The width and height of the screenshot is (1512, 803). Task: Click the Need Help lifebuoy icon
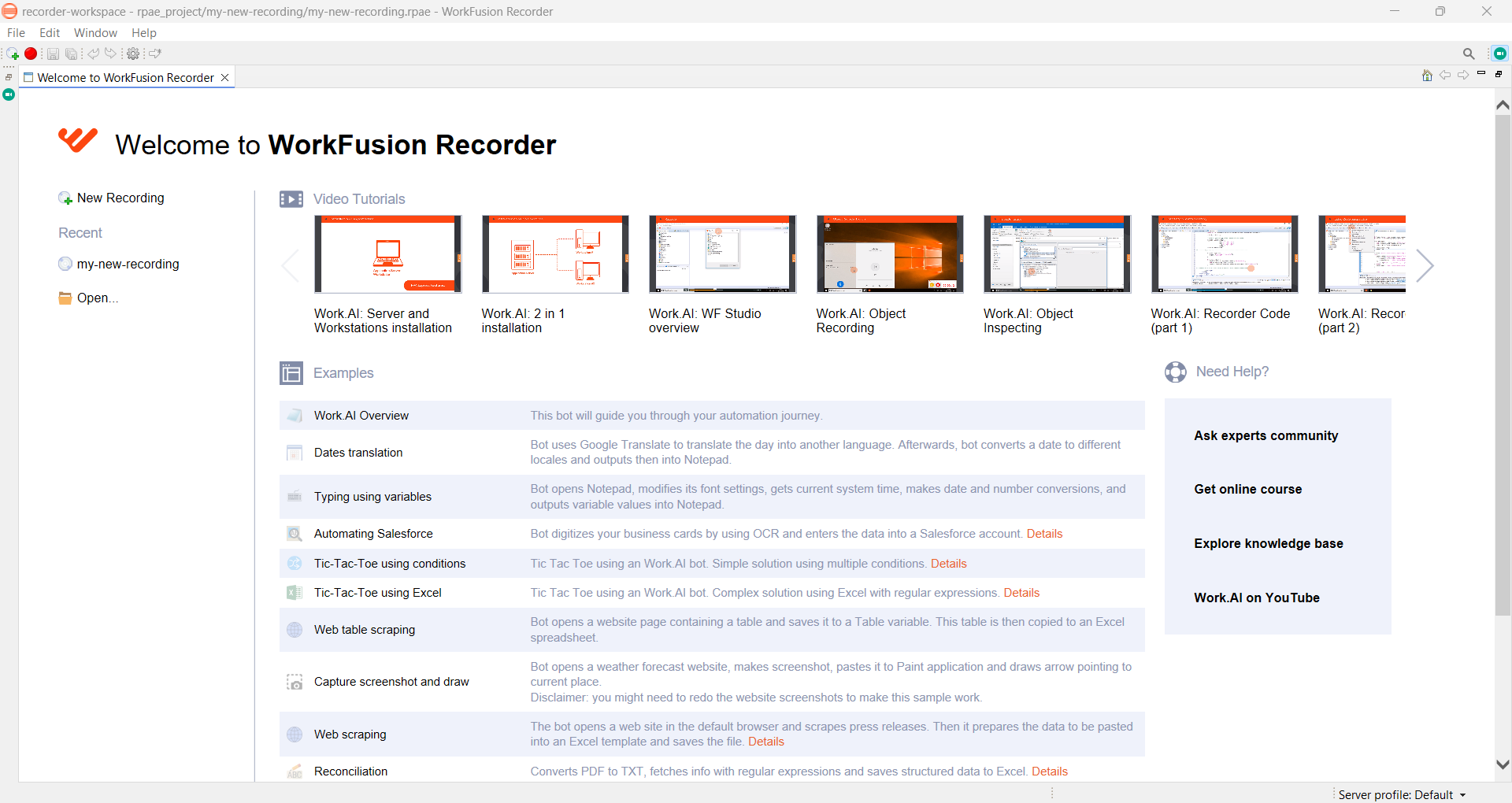tap(1176, 372)
